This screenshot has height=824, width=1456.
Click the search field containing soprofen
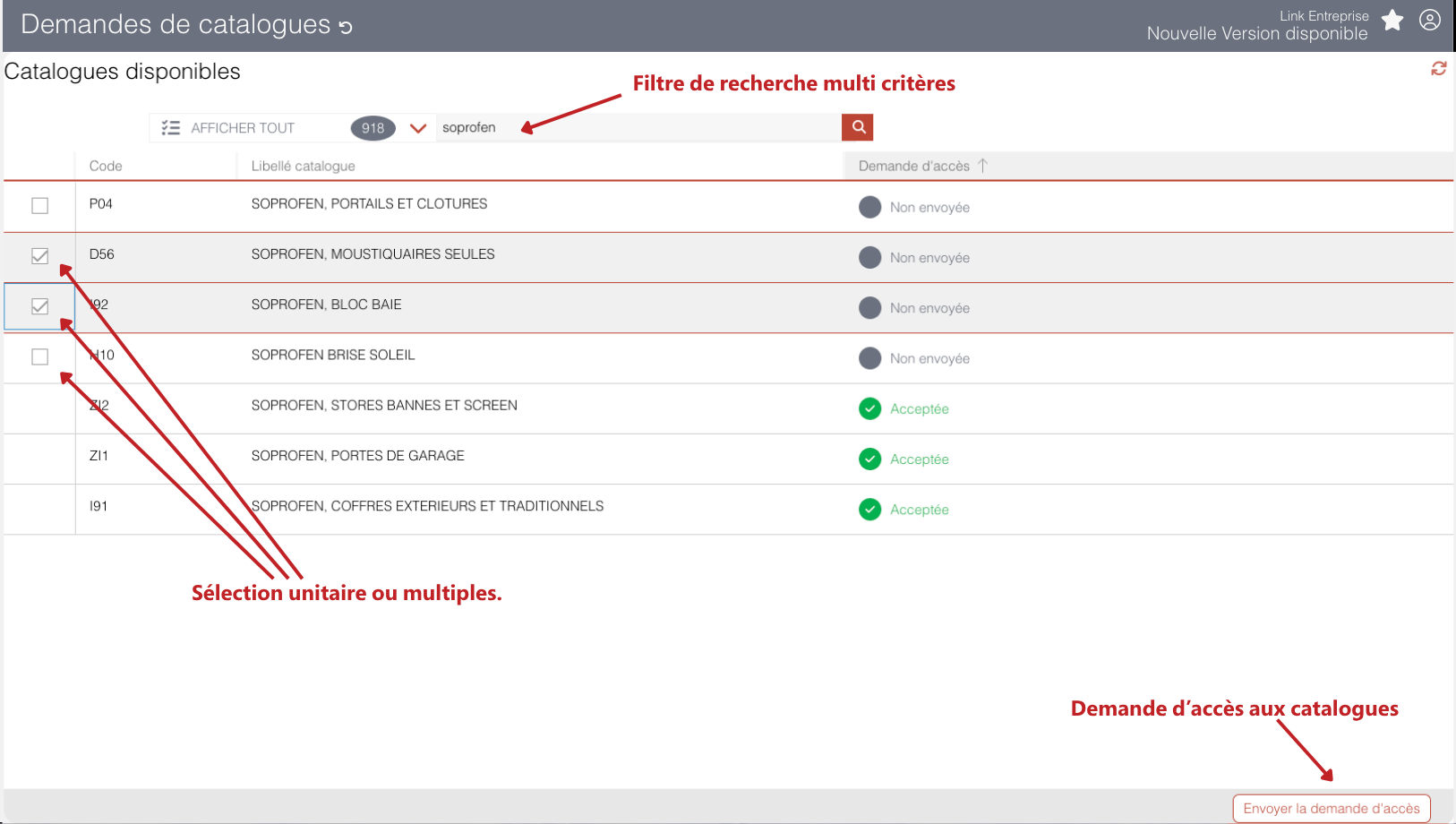tap(638, 127)
